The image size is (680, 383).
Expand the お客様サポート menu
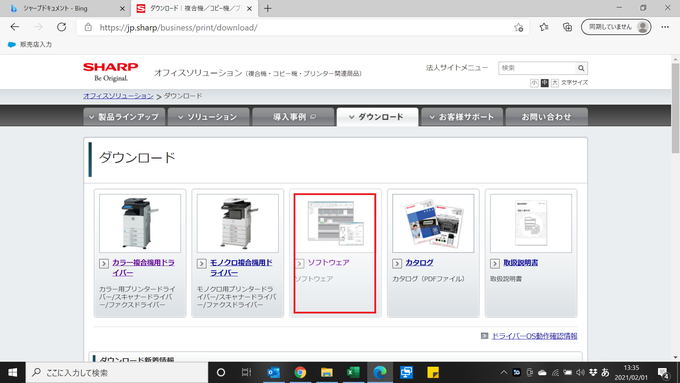pyautogui.click(x=462, y=117)
